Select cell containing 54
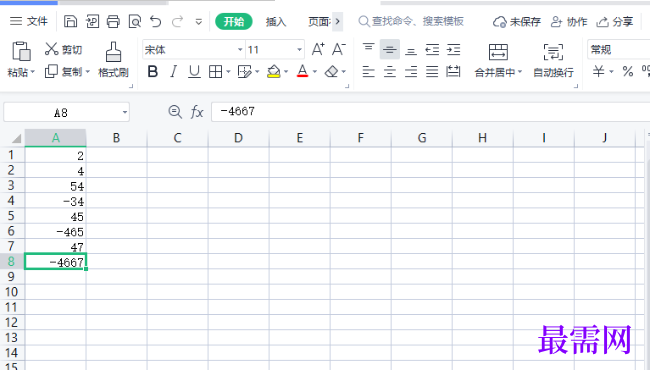This screenshot has height=371, width=650. pyautogui.click(x=56, y=186)
